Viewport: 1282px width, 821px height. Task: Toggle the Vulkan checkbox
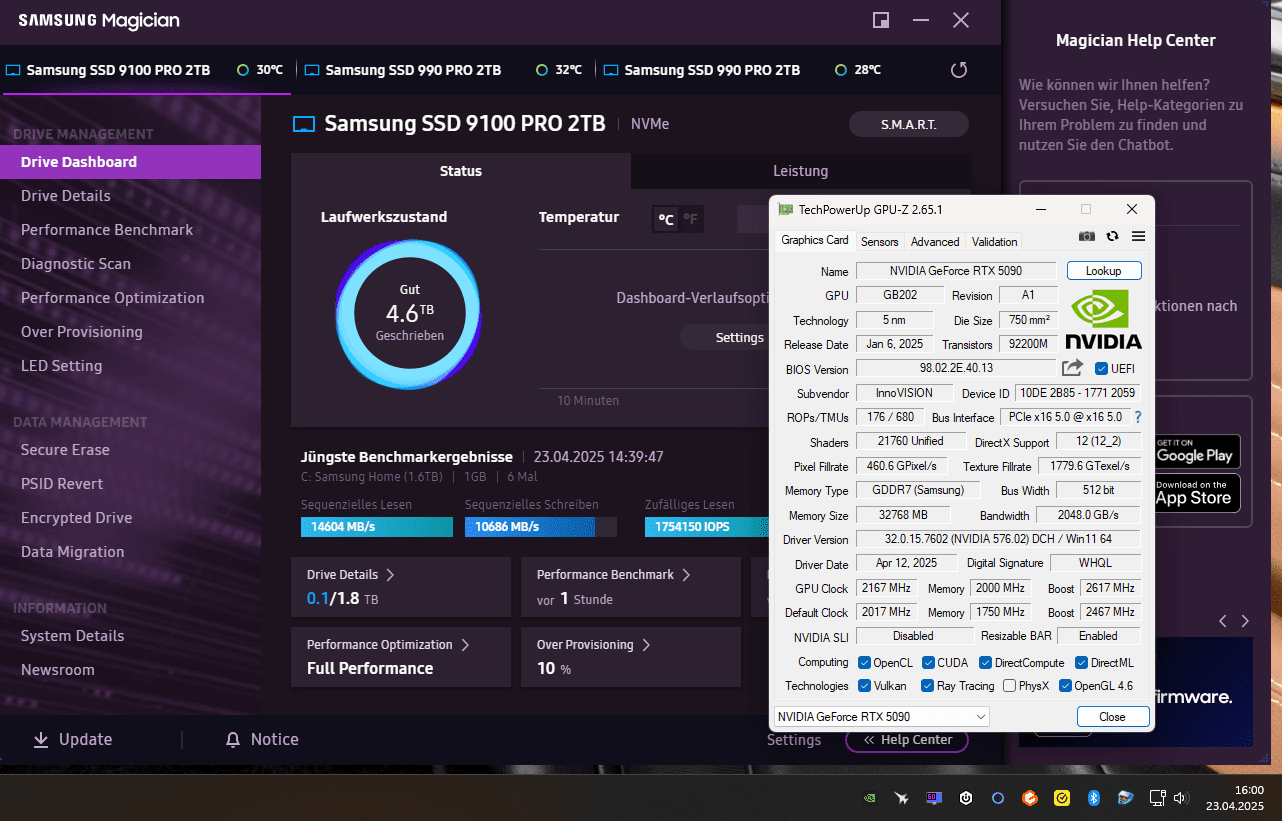point(864,686)
